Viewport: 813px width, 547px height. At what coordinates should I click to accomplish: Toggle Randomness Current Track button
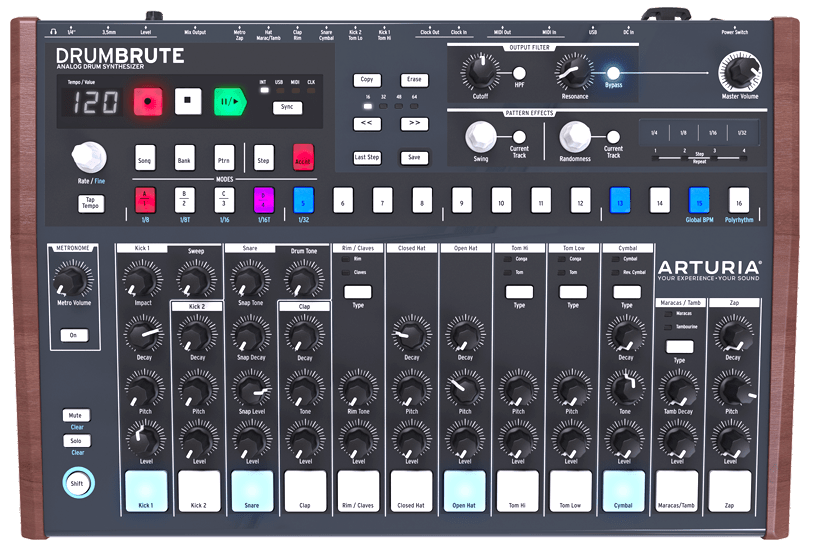point(613,137)
